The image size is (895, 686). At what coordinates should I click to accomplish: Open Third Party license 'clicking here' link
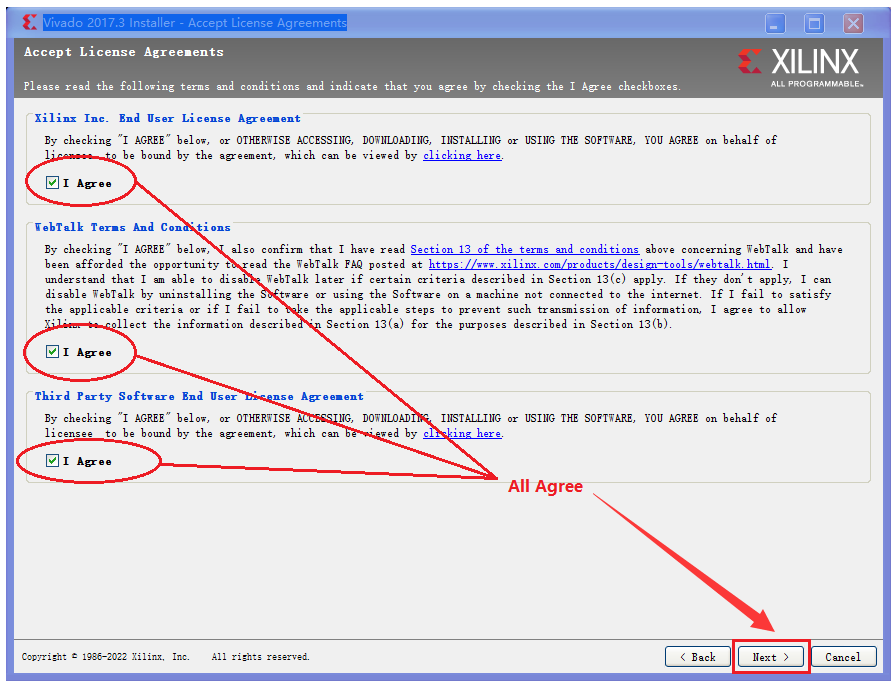tap(462, 433)
